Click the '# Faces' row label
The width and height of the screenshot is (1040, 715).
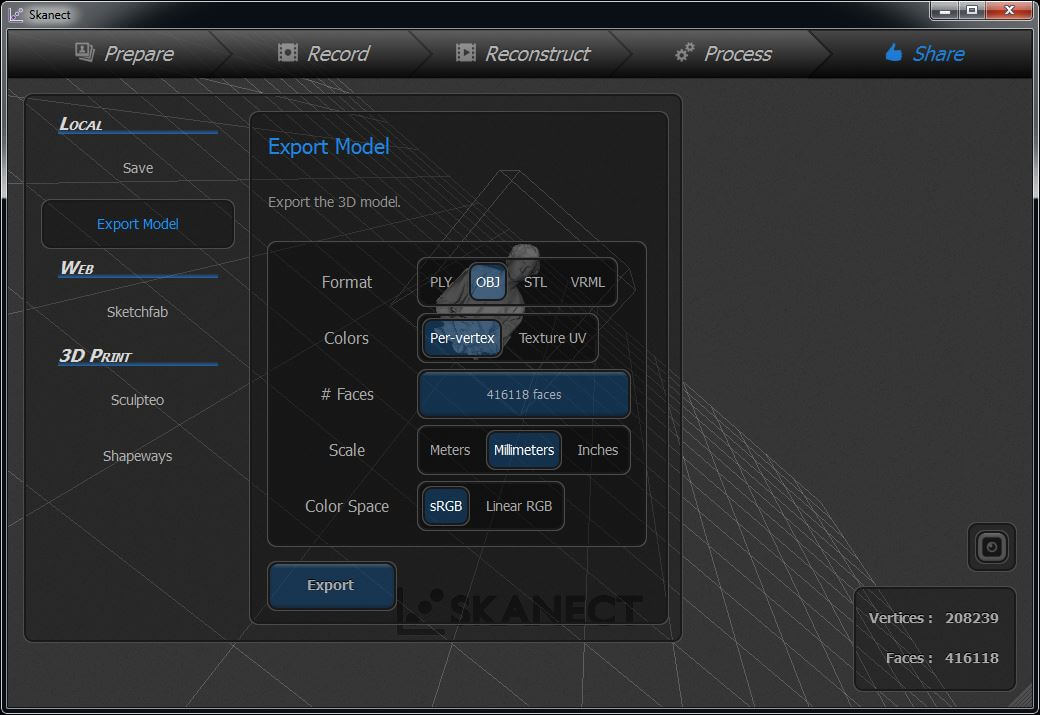click(x=347, y=395)
